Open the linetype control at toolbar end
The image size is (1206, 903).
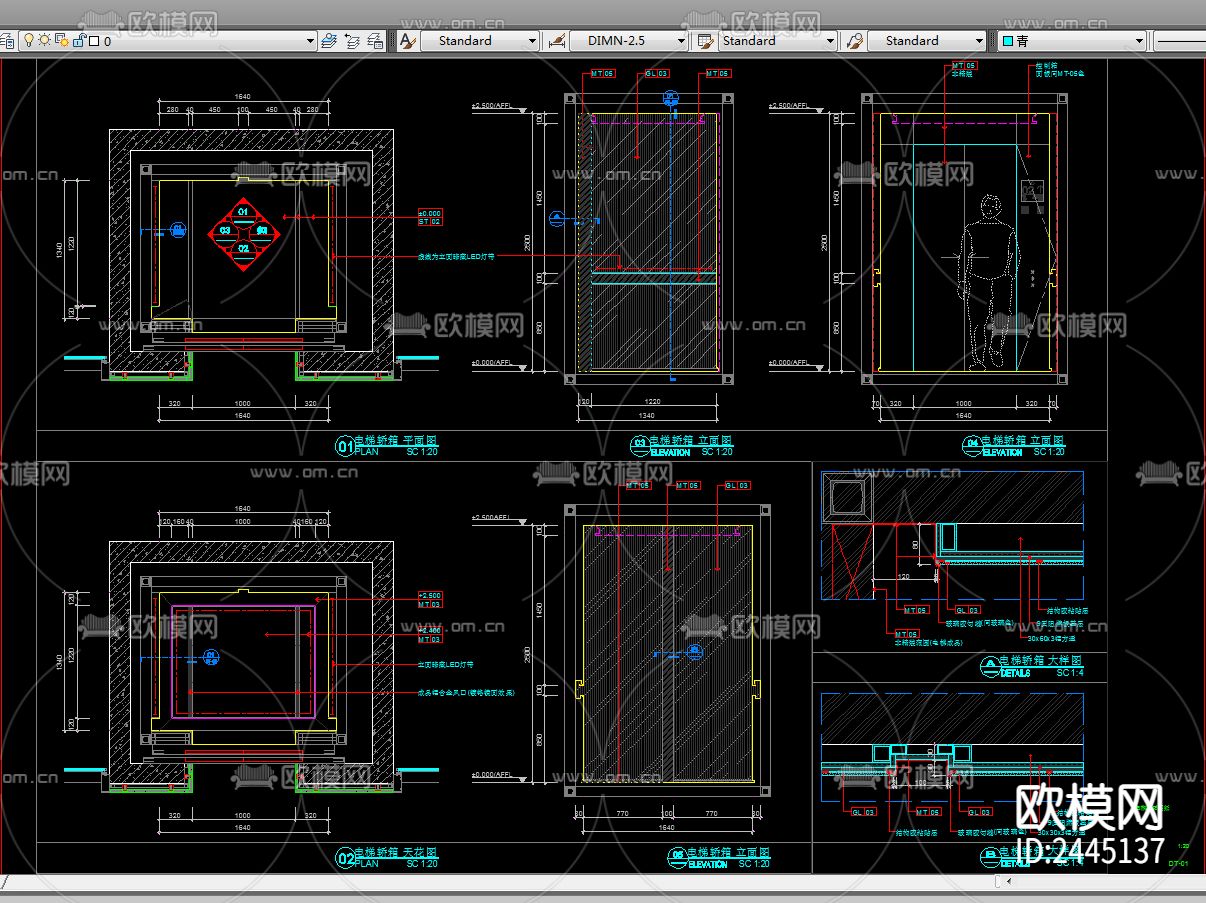coord(1180,41)
